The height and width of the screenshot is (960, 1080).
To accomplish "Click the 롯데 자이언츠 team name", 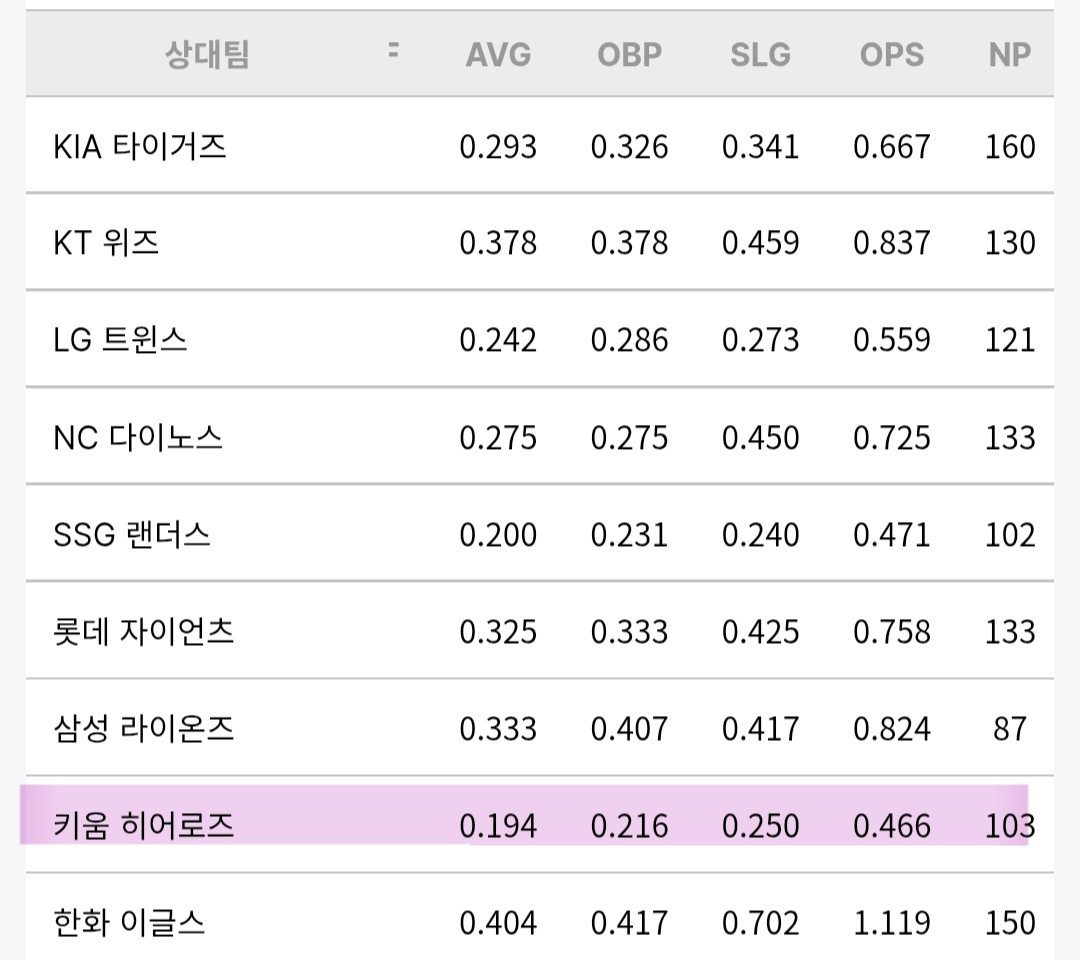I will [x=144, y=632].
